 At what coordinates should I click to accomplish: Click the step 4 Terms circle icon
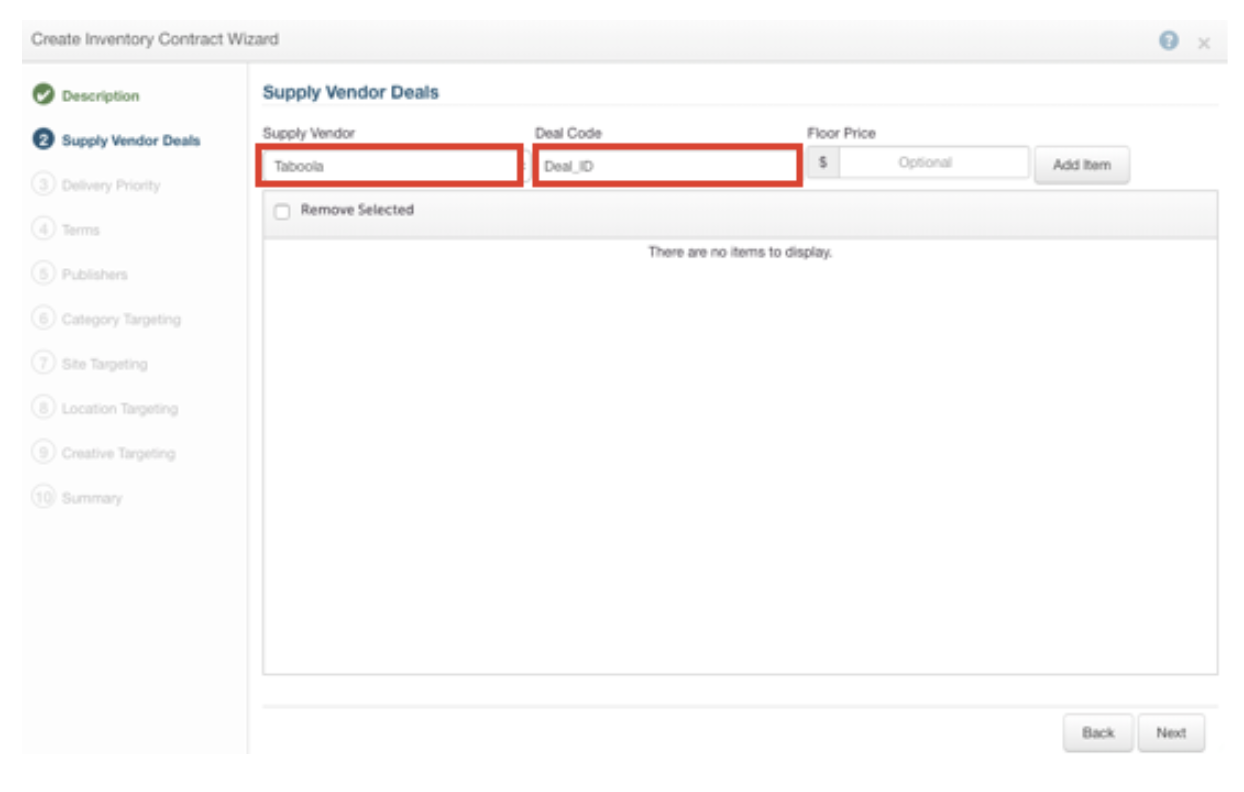[x=42, y=229]
